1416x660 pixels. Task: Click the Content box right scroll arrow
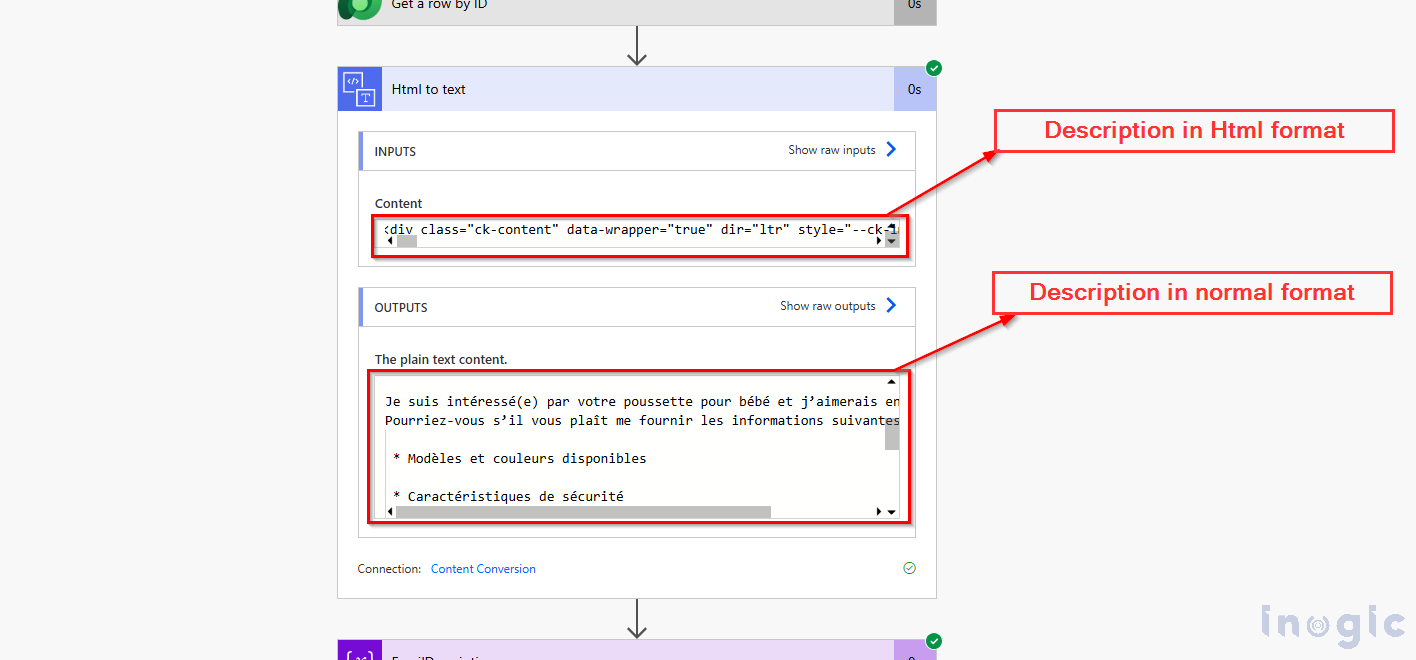[880, 241]
